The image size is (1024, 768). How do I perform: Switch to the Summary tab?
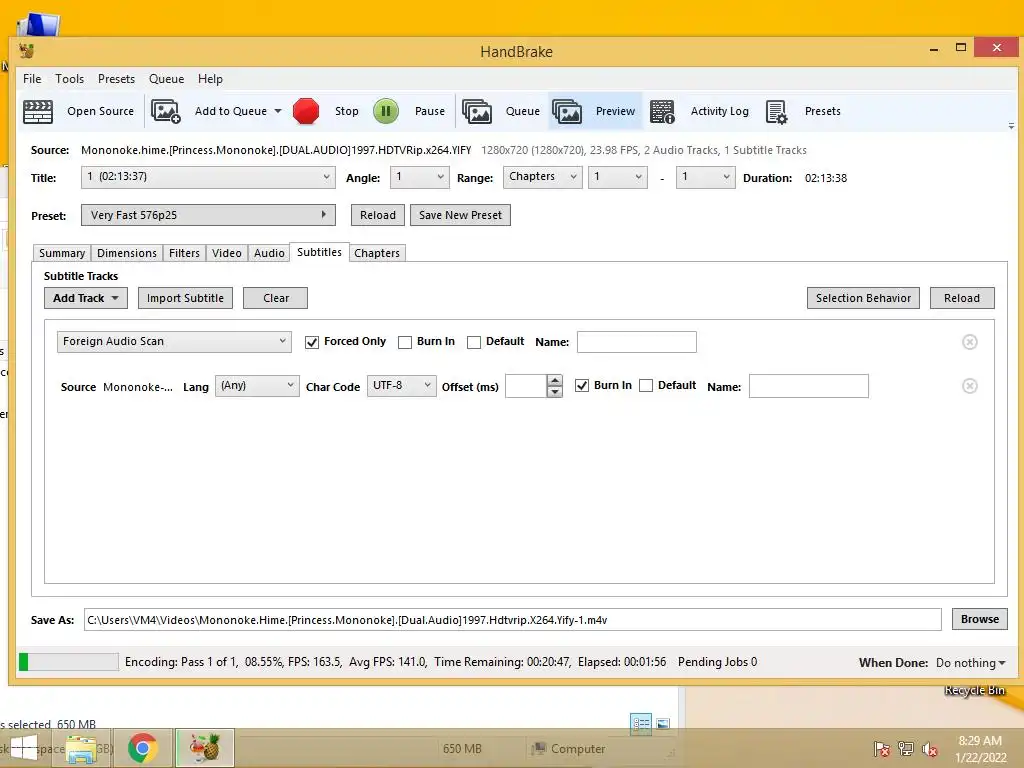point(62,253)
